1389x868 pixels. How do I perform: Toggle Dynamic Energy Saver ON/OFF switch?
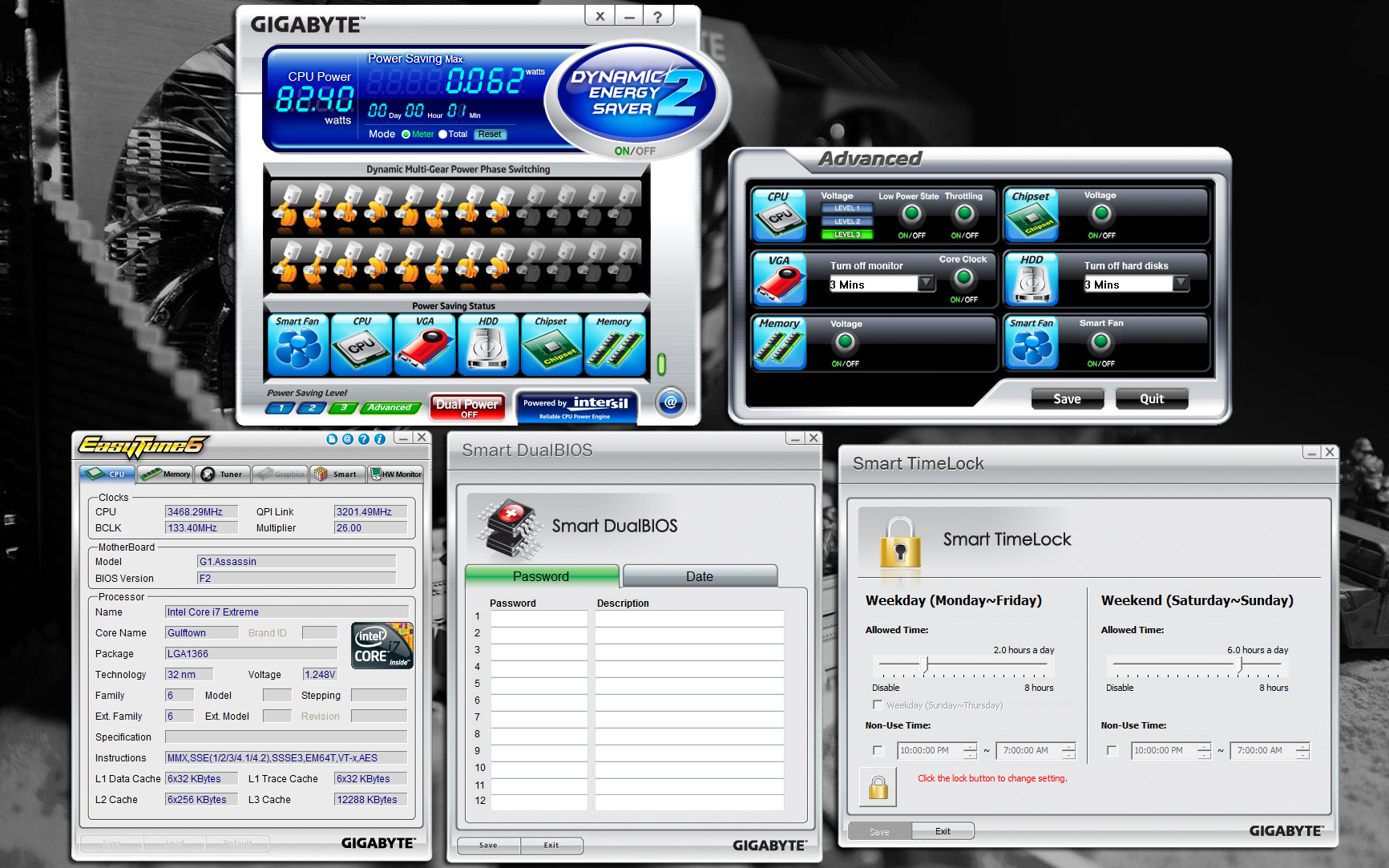click(x=635, y=151)
